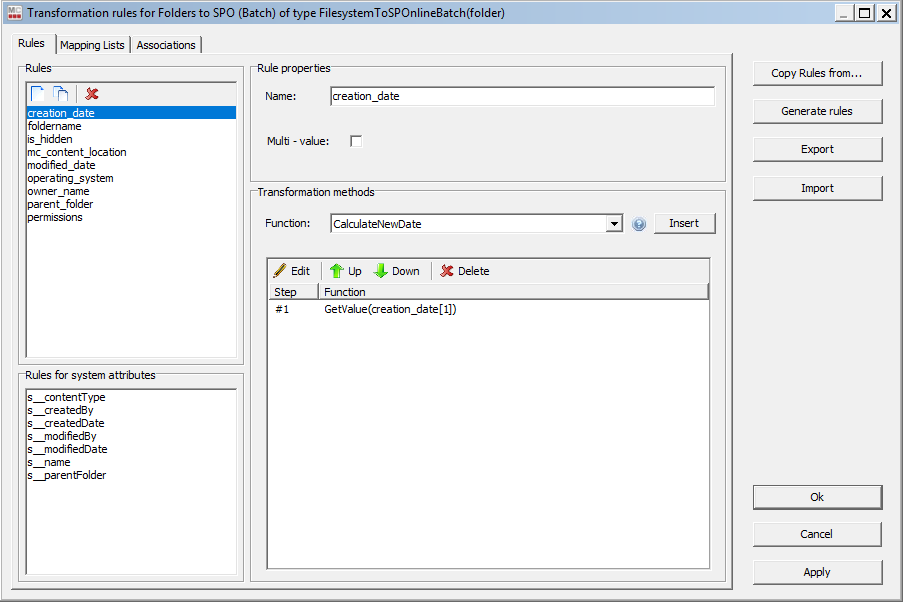Viewport: 903px width, 602px height.
Task: Click the Copy rule icon
Action: 61,94
